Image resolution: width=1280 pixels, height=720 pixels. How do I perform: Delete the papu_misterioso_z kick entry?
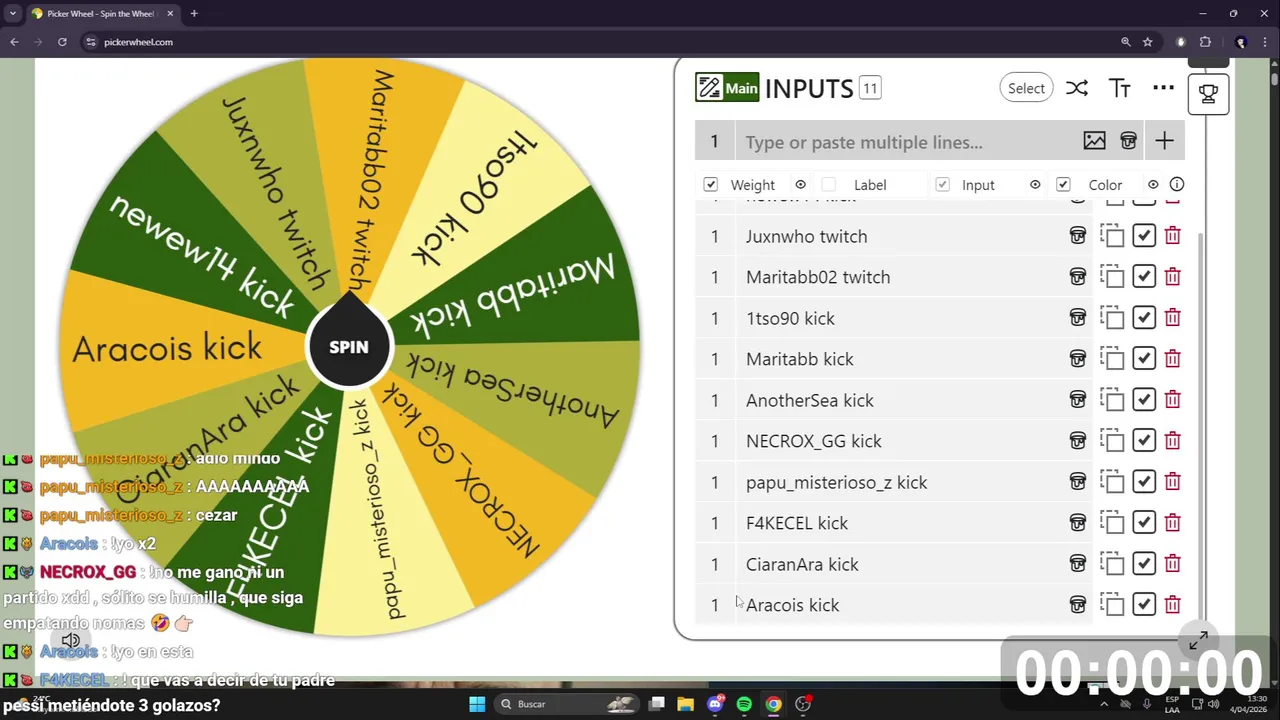(1172, 482)
